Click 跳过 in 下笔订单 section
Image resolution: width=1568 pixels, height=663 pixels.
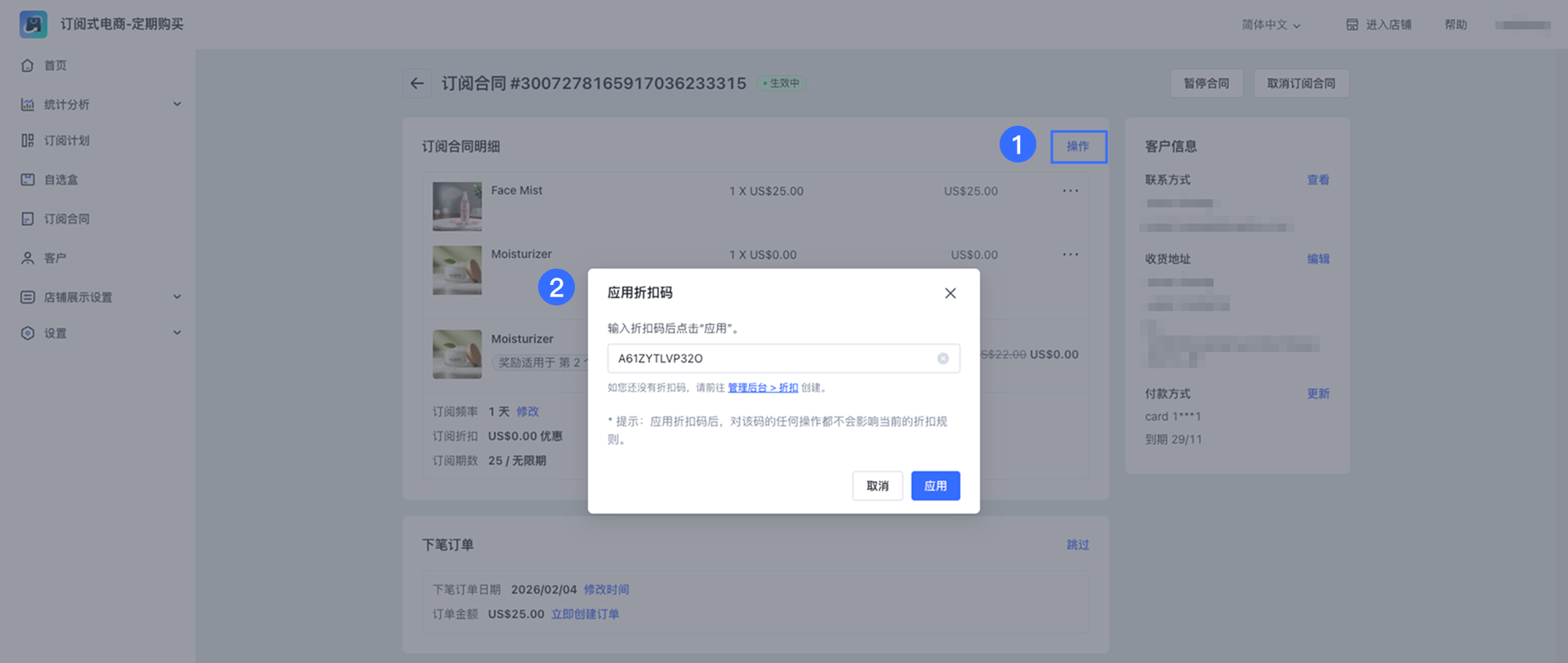pyautogui.click(x=1078, y=545)
